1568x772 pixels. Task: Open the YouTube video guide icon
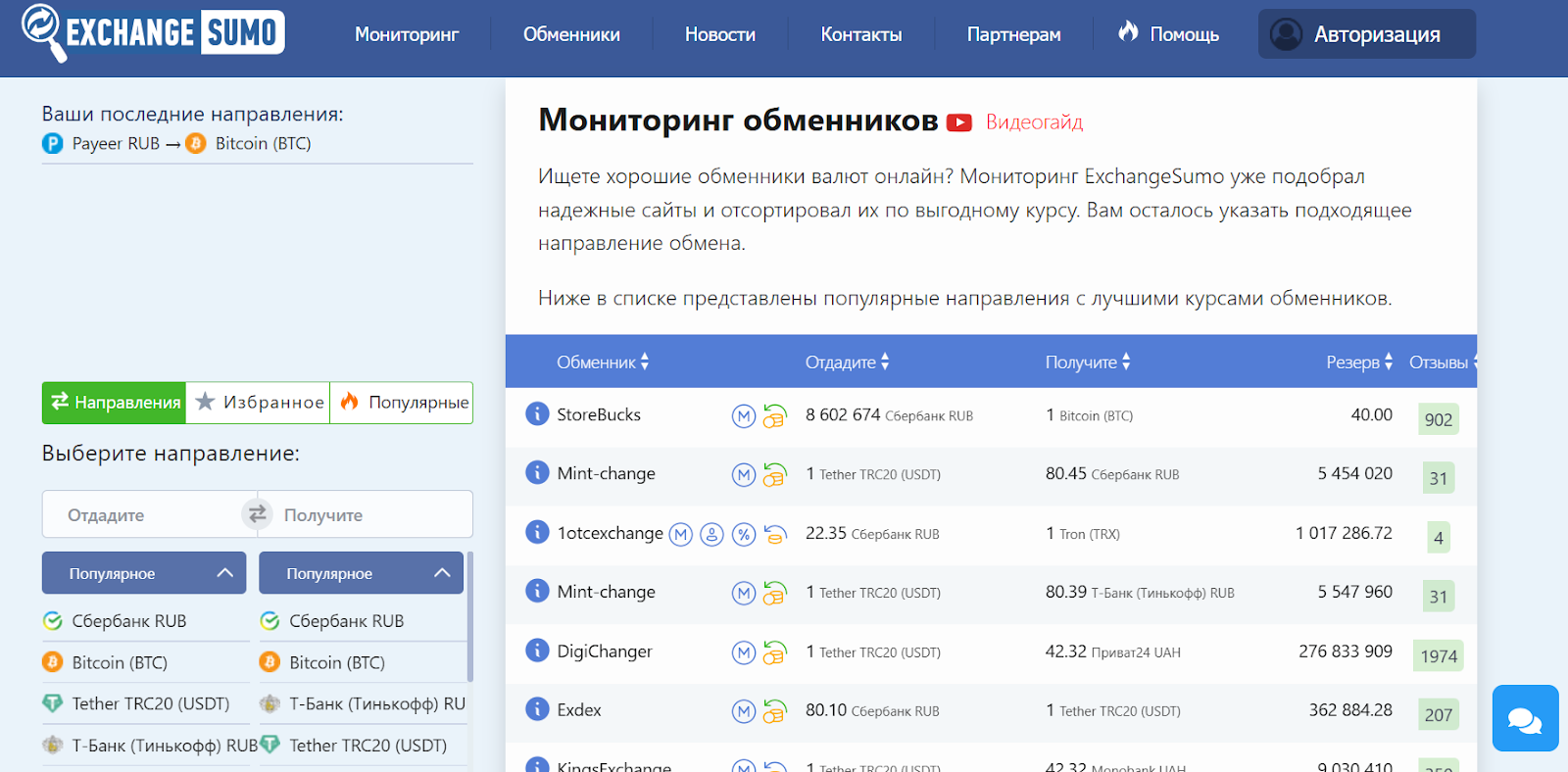coord(959,122)
